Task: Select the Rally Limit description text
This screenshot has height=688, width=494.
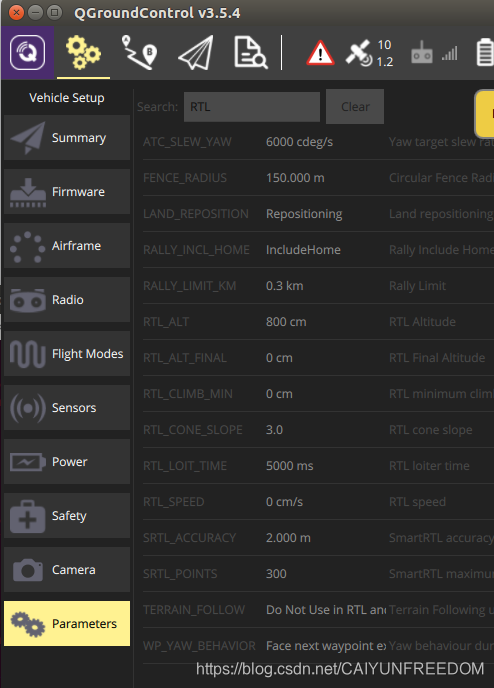Action: click(417, 286)
